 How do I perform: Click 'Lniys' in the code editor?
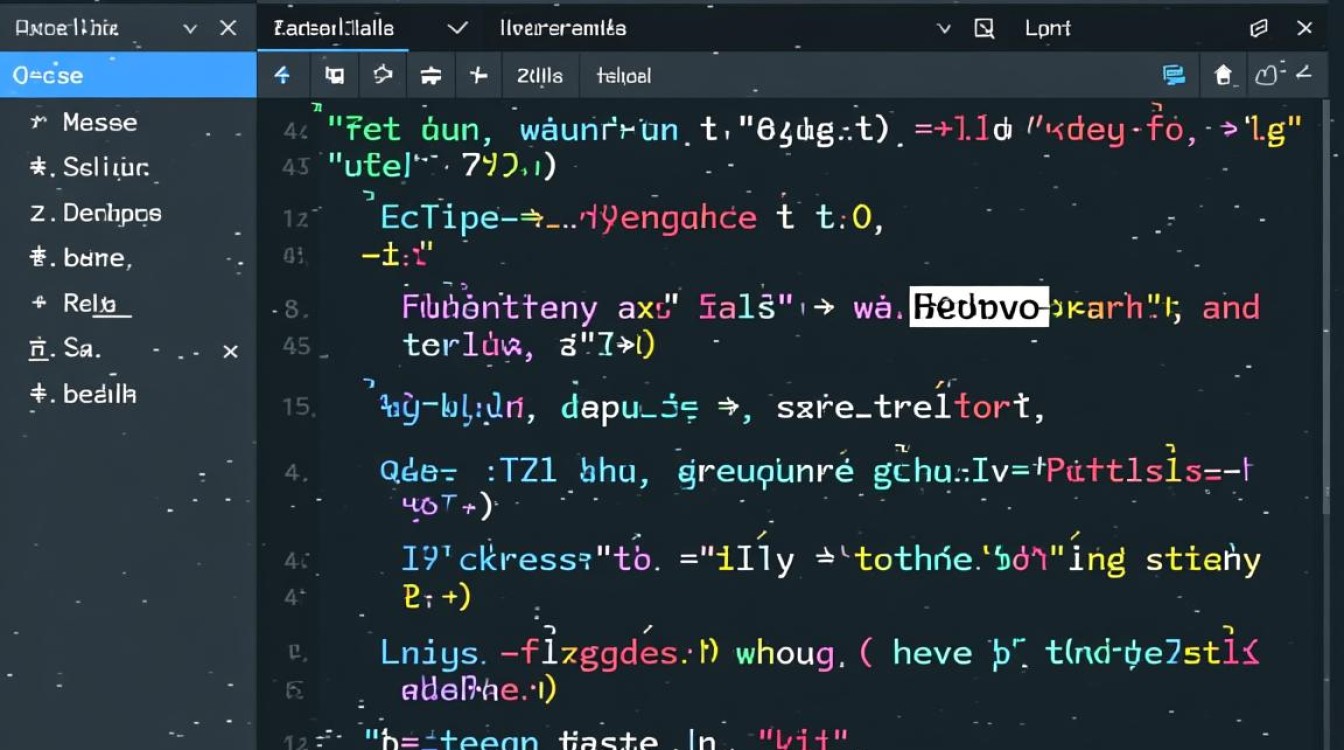tap(431, 654)
